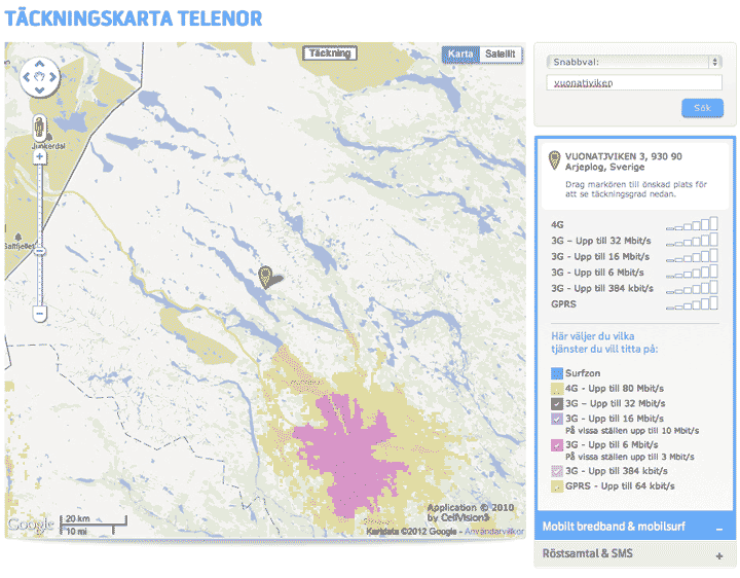Screen dimensions: 740x578
Task: Click the 4G signal strength bars
Action: 692,224
